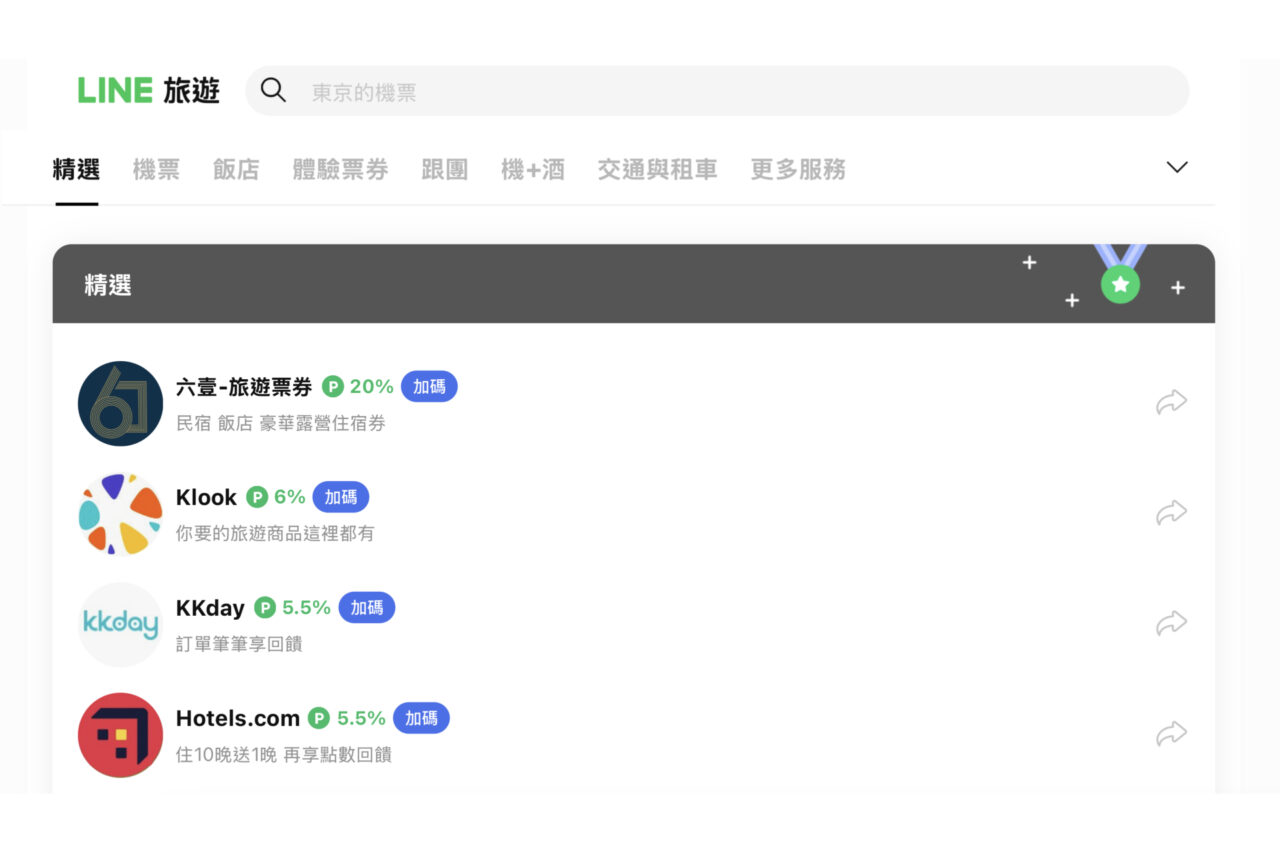This screenshot has height=853, width=1280.
Task: Go to the 體驗票券 tab
Action: (x=340, y=169)
